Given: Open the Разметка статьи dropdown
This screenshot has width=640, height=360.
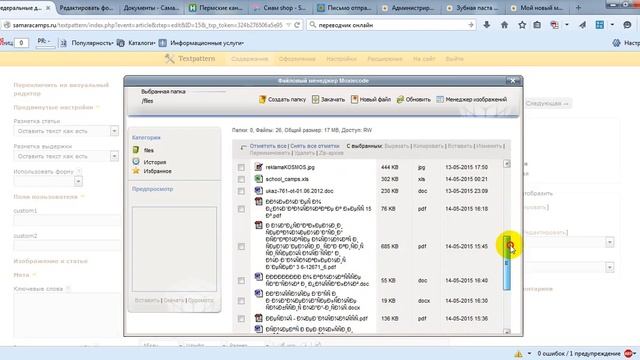Looking at the screenshot, I should 114,131.
